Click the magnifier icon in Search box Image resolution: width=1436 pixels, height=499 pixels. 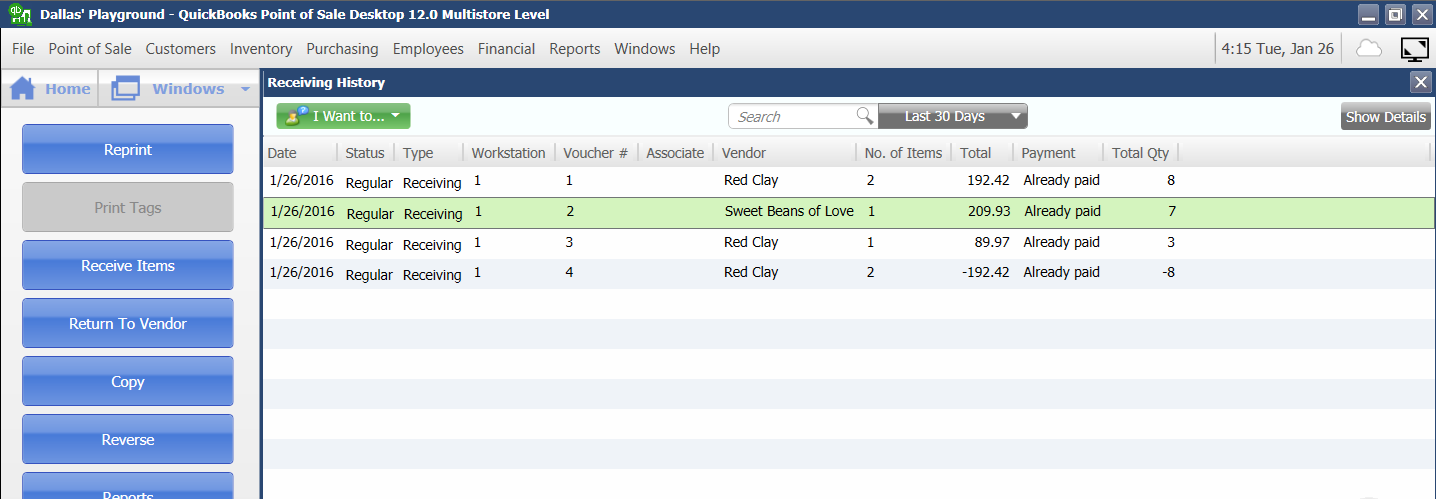click(x=865, y=116)
